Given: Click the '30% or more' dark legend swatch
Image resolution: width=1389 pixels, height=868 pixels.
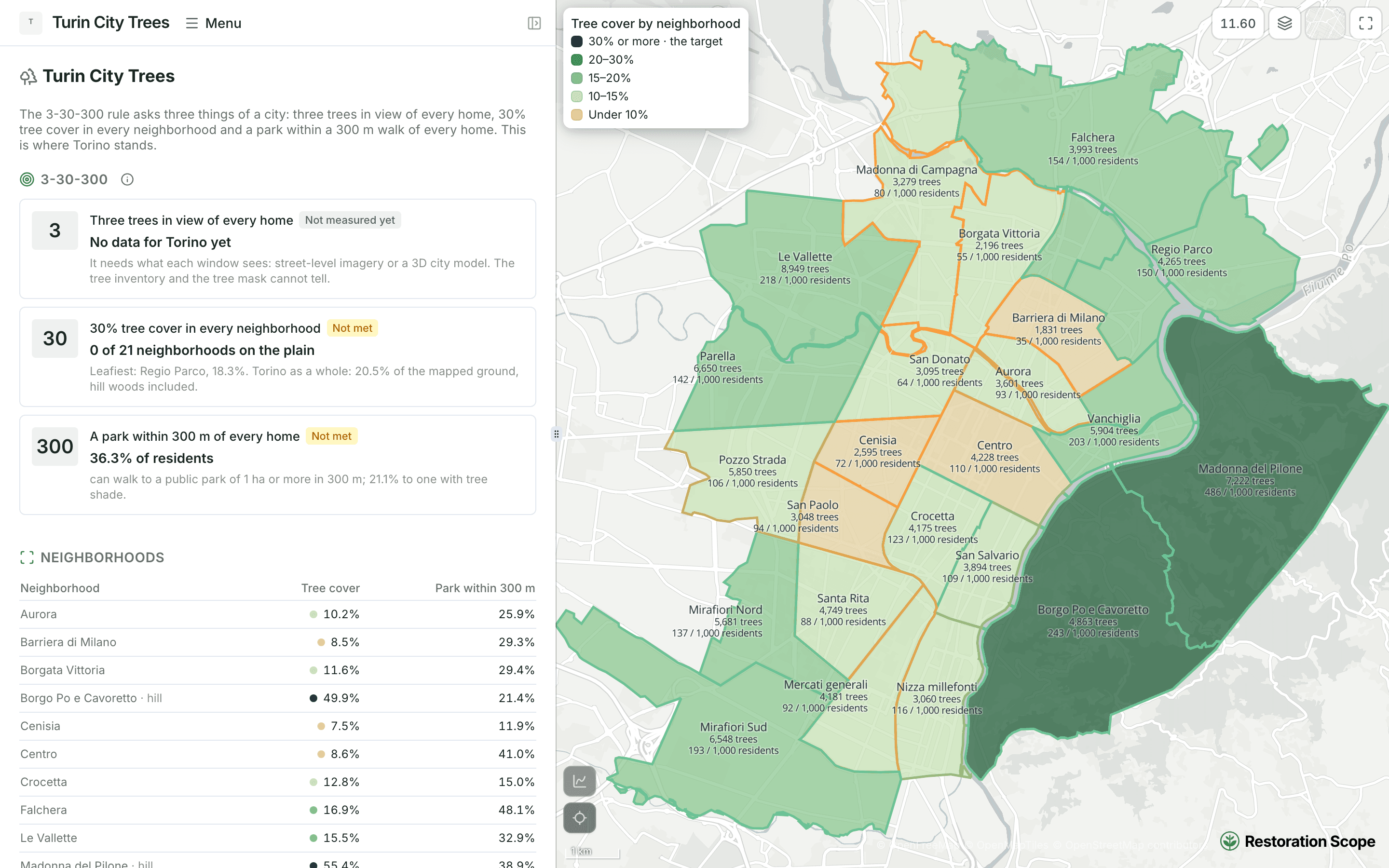Looking at the screenshot, I should [x=577, y=41].
